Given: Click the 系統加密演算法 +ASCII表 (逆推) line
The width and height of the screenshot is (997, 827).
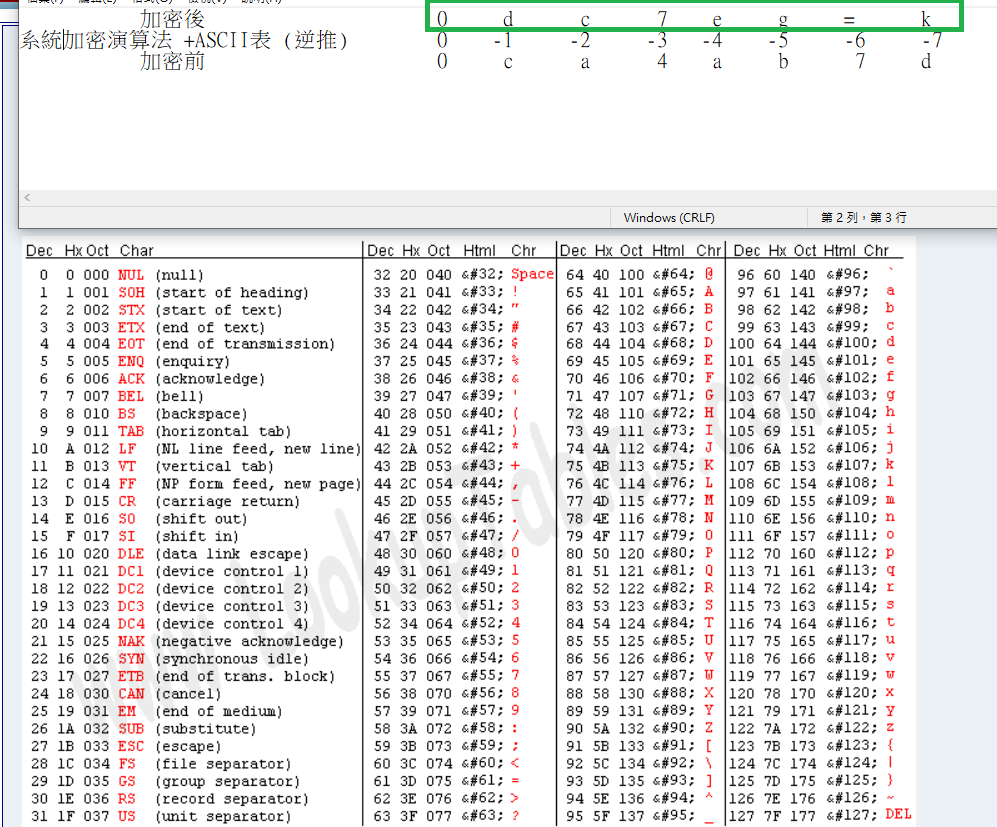Looking at the screenshot, I should coord(184,41).
